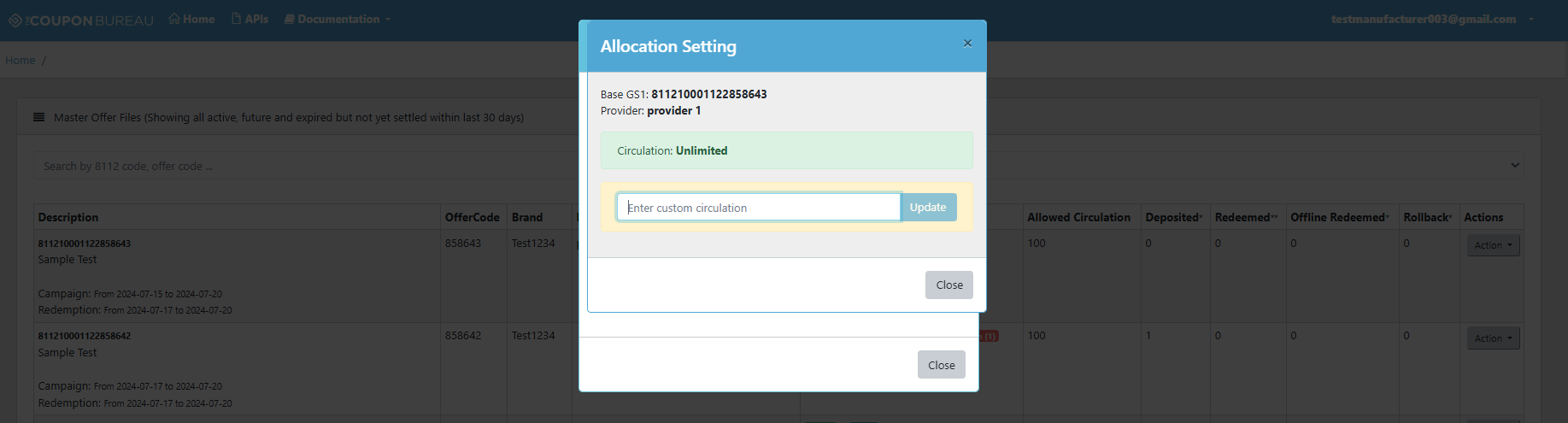This screenshot has width=1568, height=423.
Task: Click the Documentation book icon
Action: tap(289, 19)
